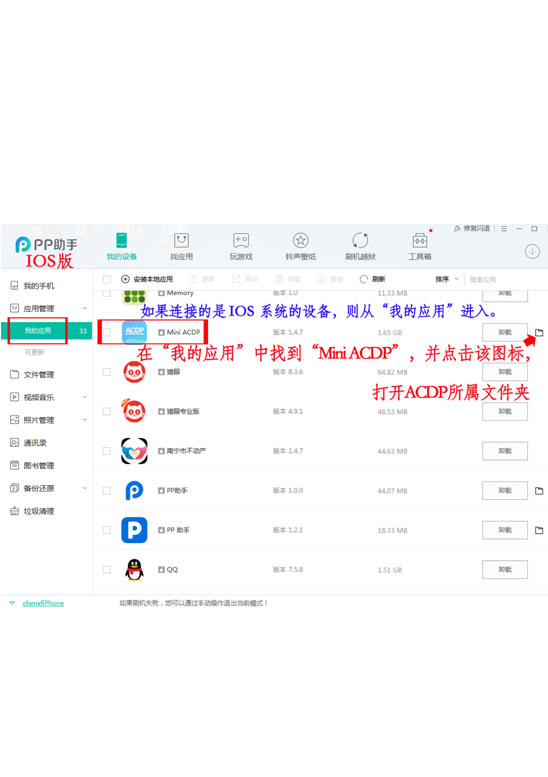This screenshot has height=777, width=548.
Task: Uninstall 猫眼 with its 卸载 button
Action: point(505,372)
